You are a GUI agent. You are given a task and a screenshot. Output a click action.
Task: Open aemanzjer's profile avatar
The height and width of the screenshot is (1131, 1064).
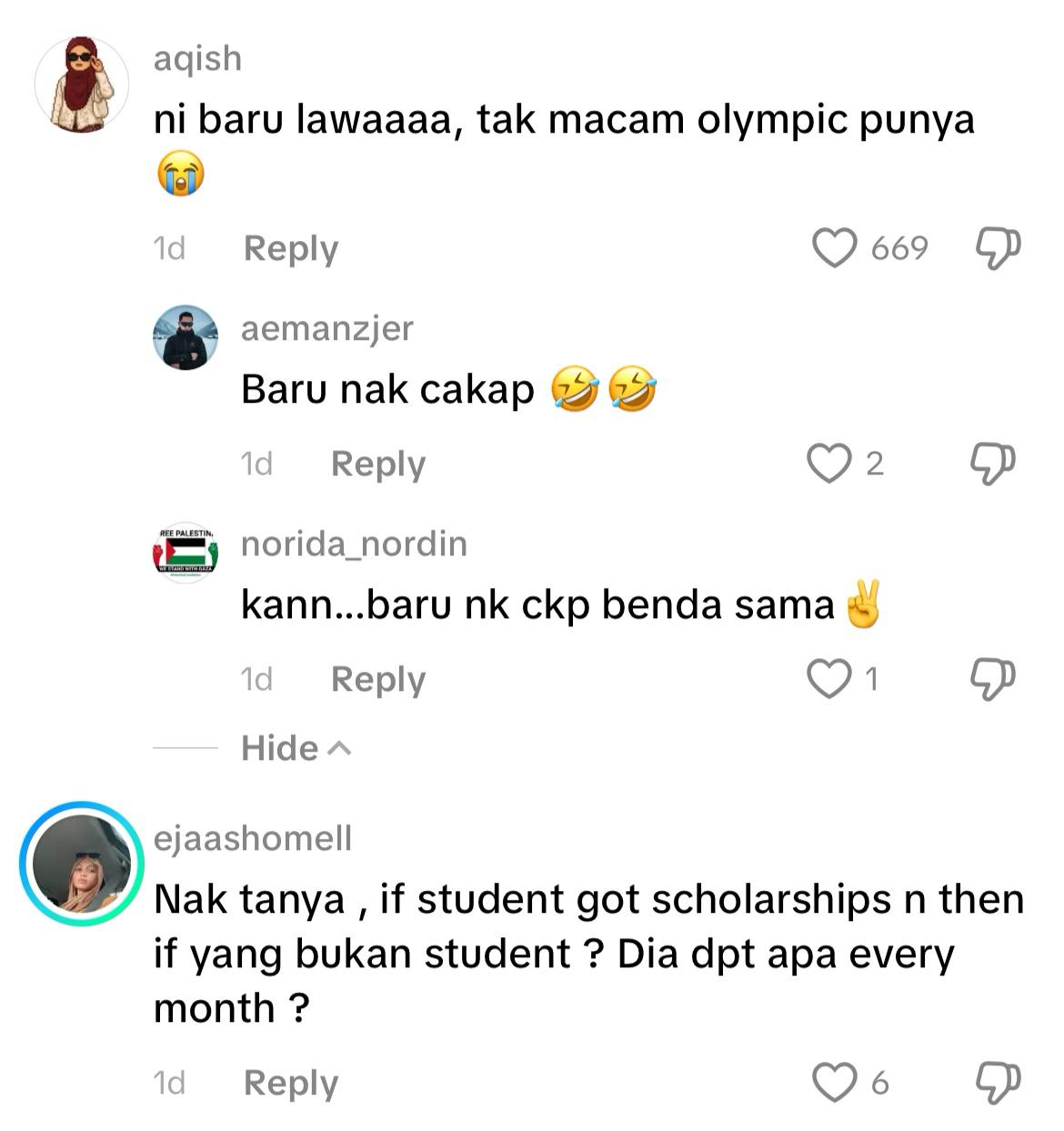[x=186, y=337]
